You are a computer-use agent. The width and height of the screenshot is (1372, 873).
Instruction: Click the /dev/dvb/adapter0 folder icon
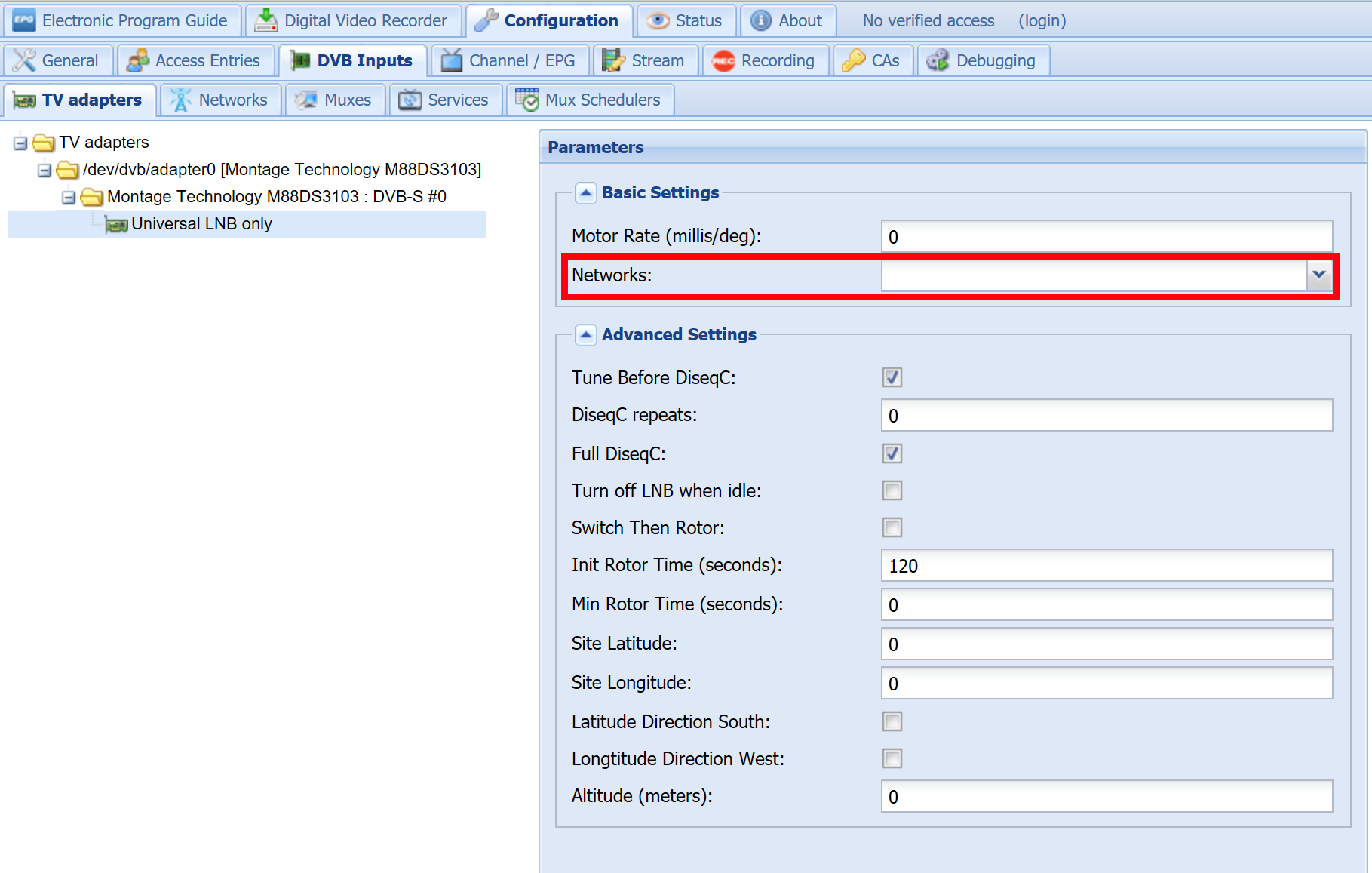(68, 169)
